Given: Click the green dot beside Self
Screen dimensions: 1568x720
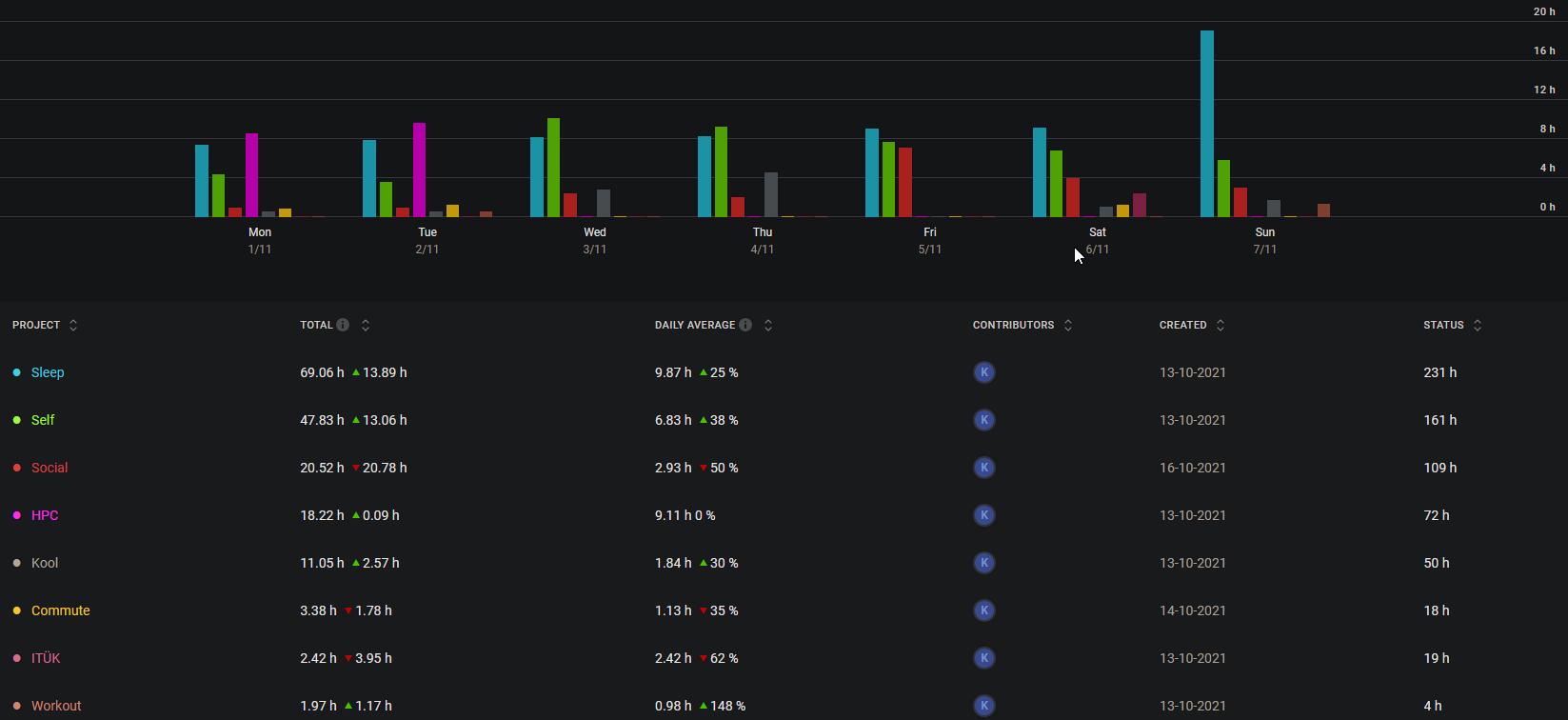Looking at the screenshot, I should [16, 420].
